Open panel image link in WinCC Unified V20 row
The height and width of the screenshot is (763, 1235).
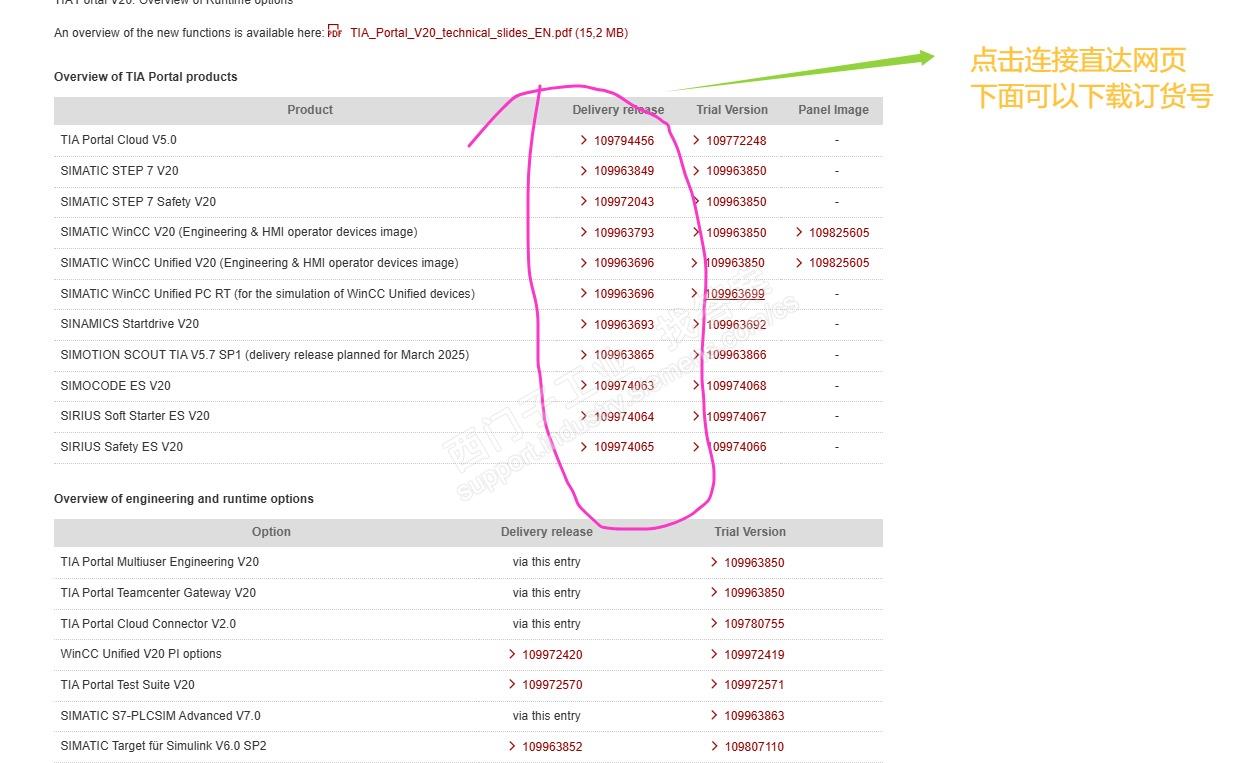839,263
